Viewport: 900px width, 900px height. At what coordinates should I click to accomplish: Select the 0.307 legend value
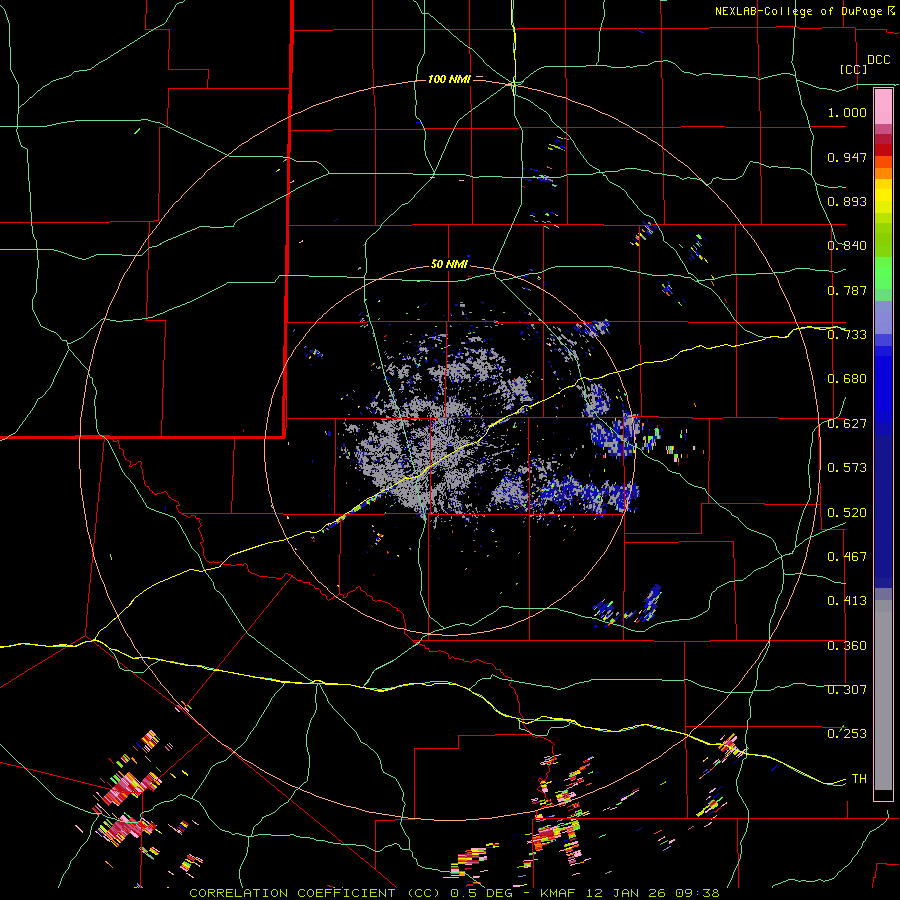pyautogui.click(x=847, y=690)
